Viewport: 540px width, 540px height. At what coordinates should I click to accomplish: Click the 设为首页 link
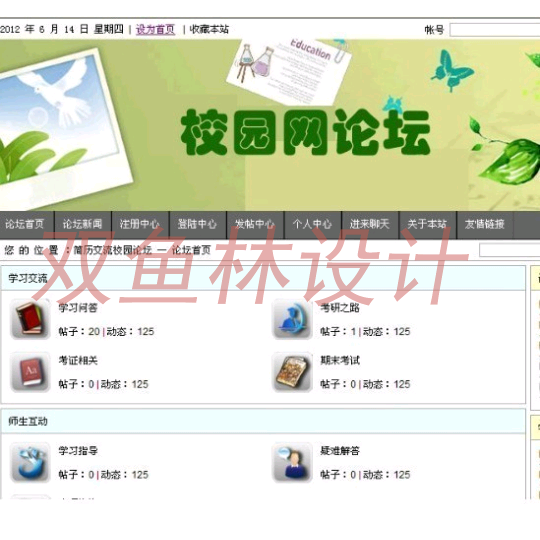(156, 29)
